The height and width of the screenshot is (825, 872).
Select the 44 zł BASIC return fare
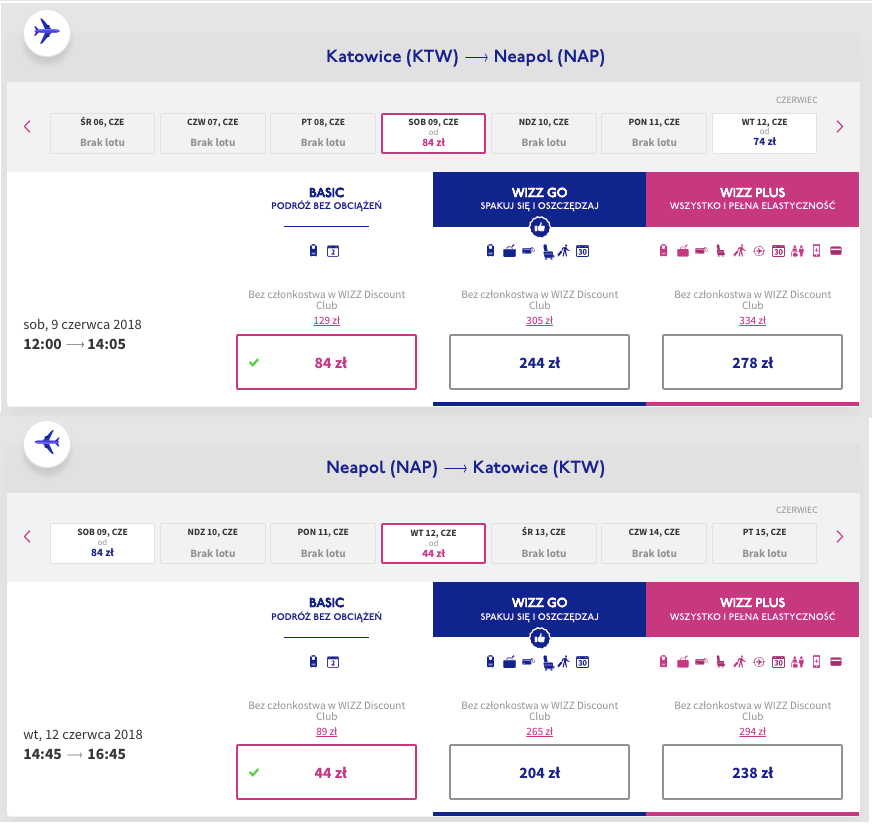click(326, 772)
